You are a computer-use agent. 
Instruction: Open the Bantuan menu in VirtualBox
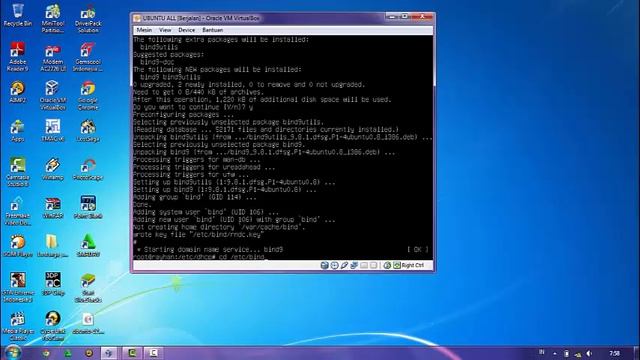point(213,30)
